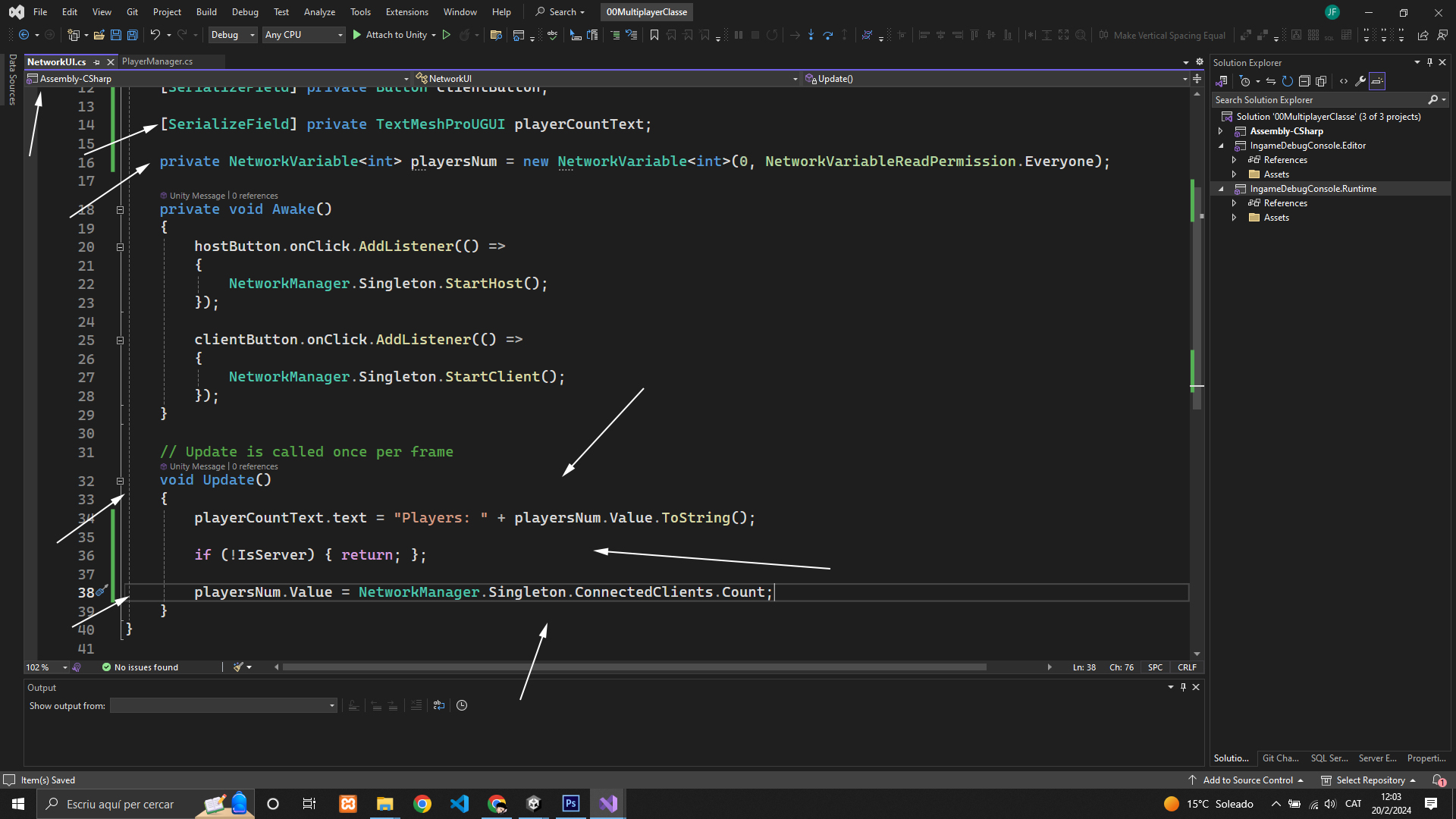Viewport: 1456px width, 819px height.
Task: Click Add to Source Control
Action: click(1247, 780)
